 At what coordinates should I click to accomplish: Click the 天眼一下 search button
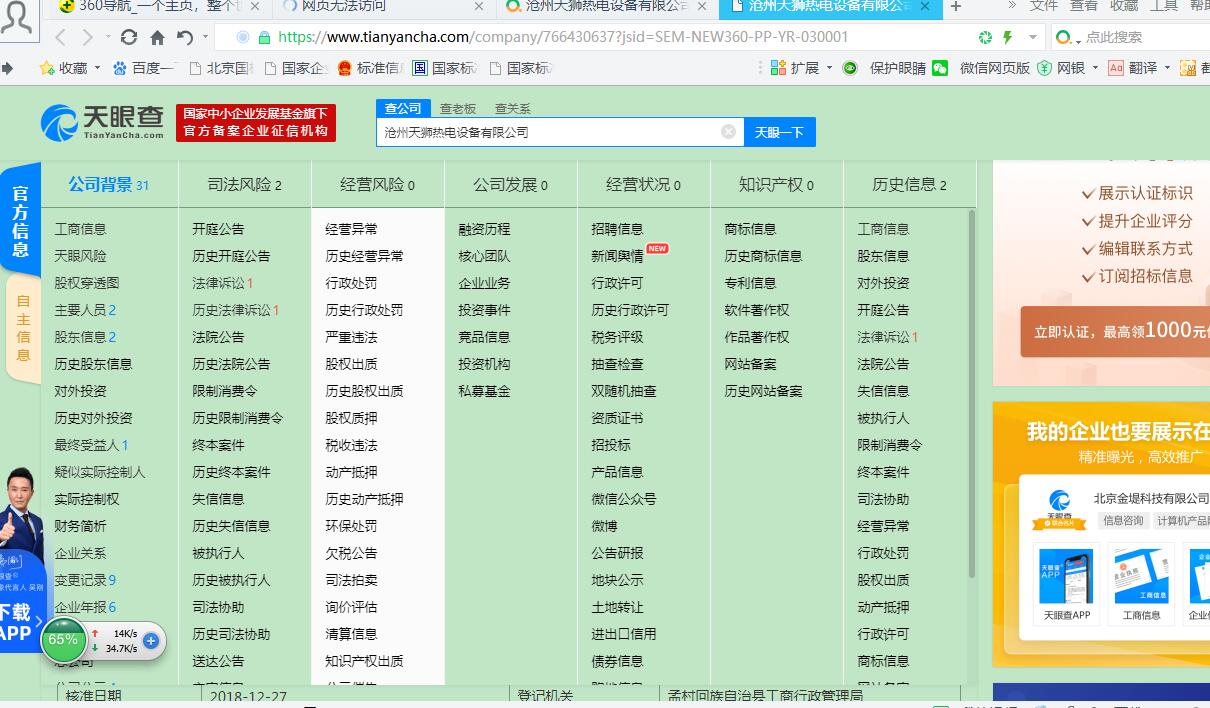pyautogui.click(x=779, y=132)
